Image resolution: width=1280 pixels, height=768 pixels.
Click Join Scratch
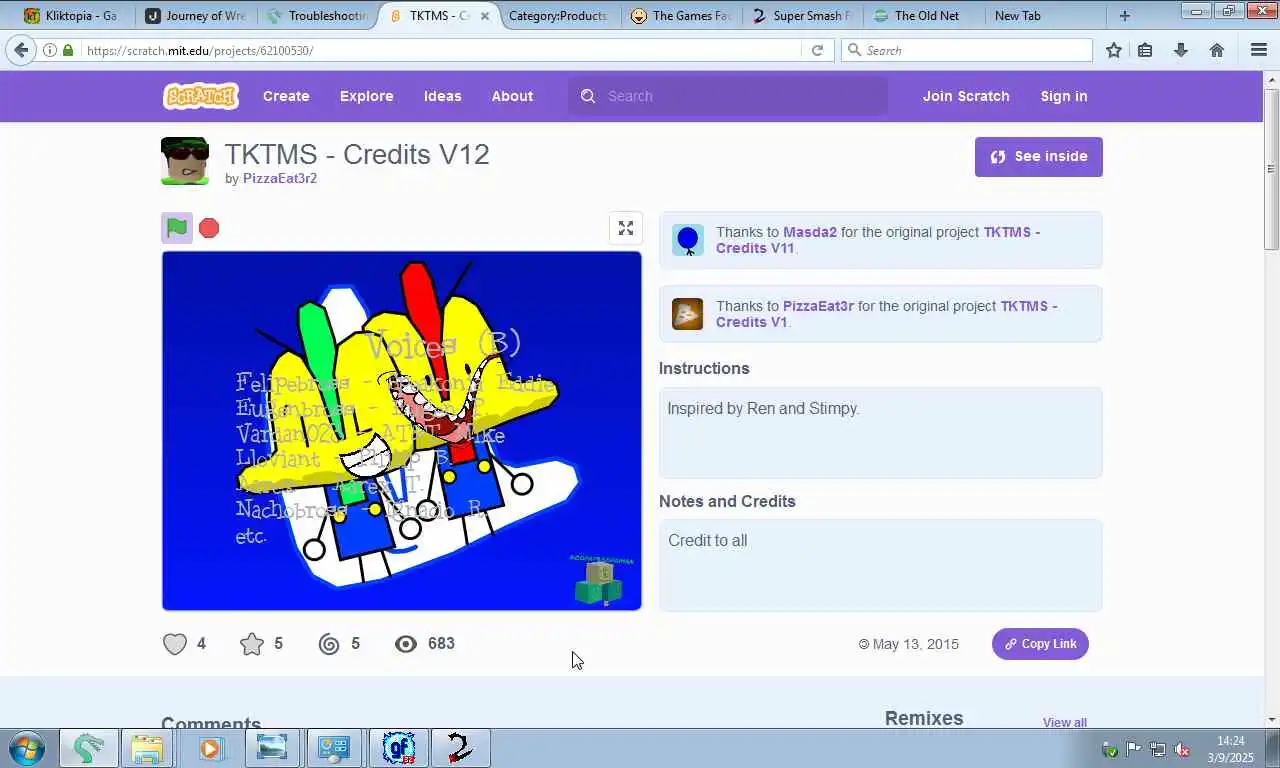click(x=966, y=96)
